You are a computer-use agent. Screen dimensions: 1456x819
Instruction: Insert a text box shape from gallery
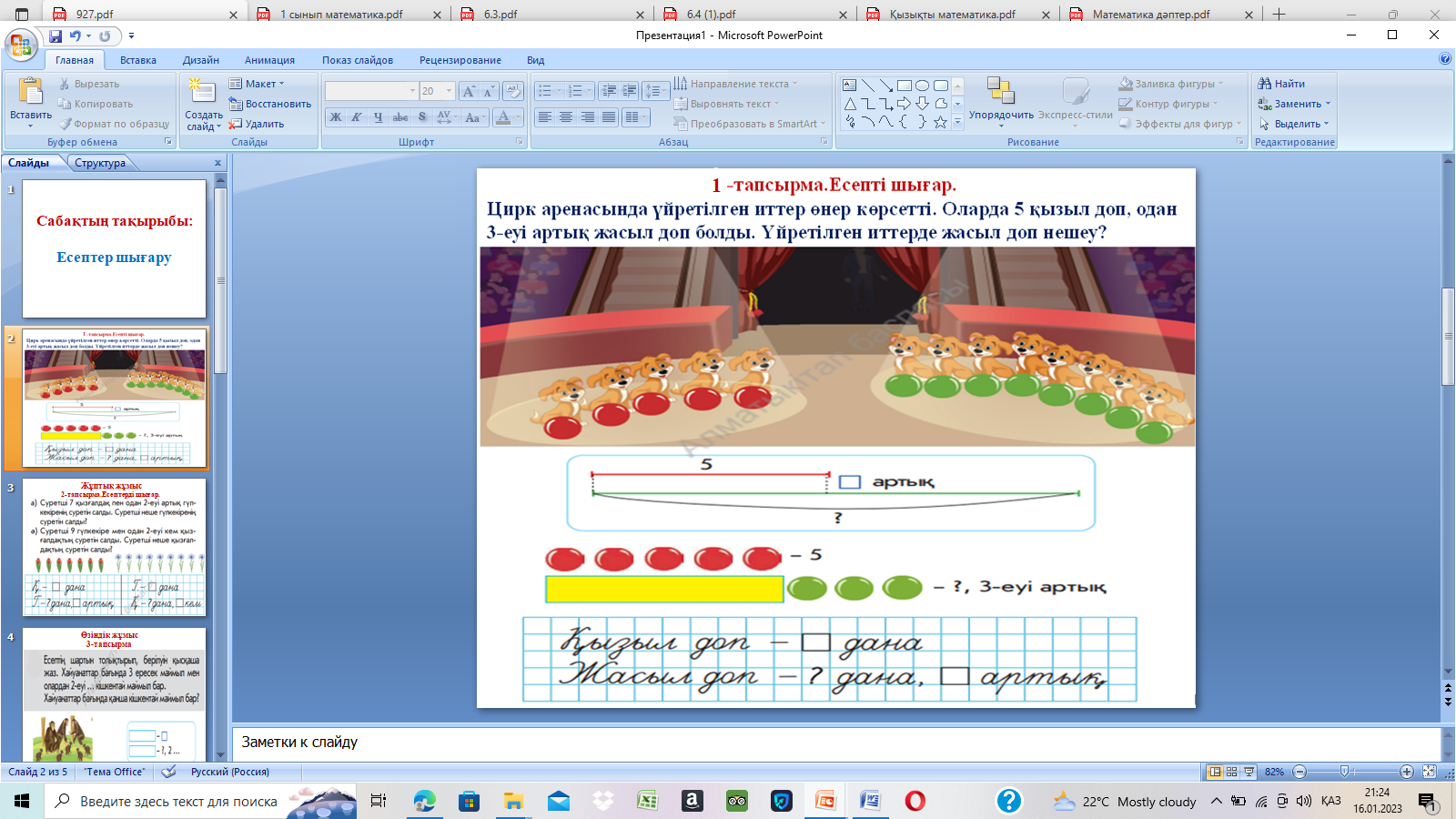point(849,86)
